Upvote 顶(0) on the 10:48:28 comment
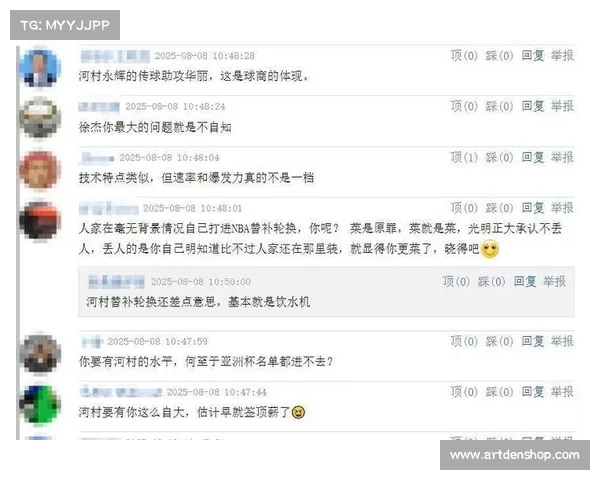The width and height of the screenshot is (600, 480). (x=464, y=56)
